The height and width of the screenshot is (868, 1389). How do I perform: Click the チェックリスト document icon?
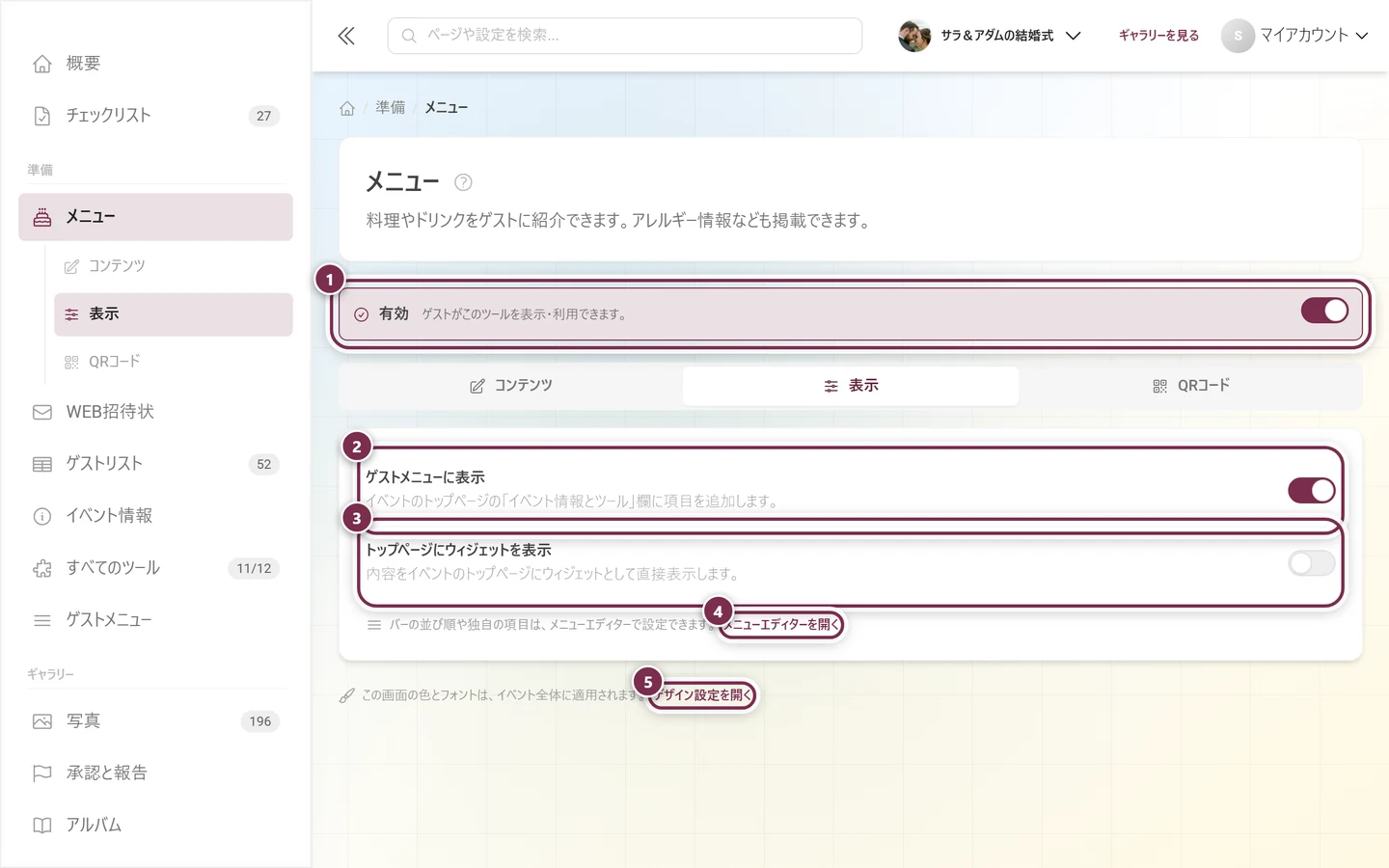click(42, 116)
